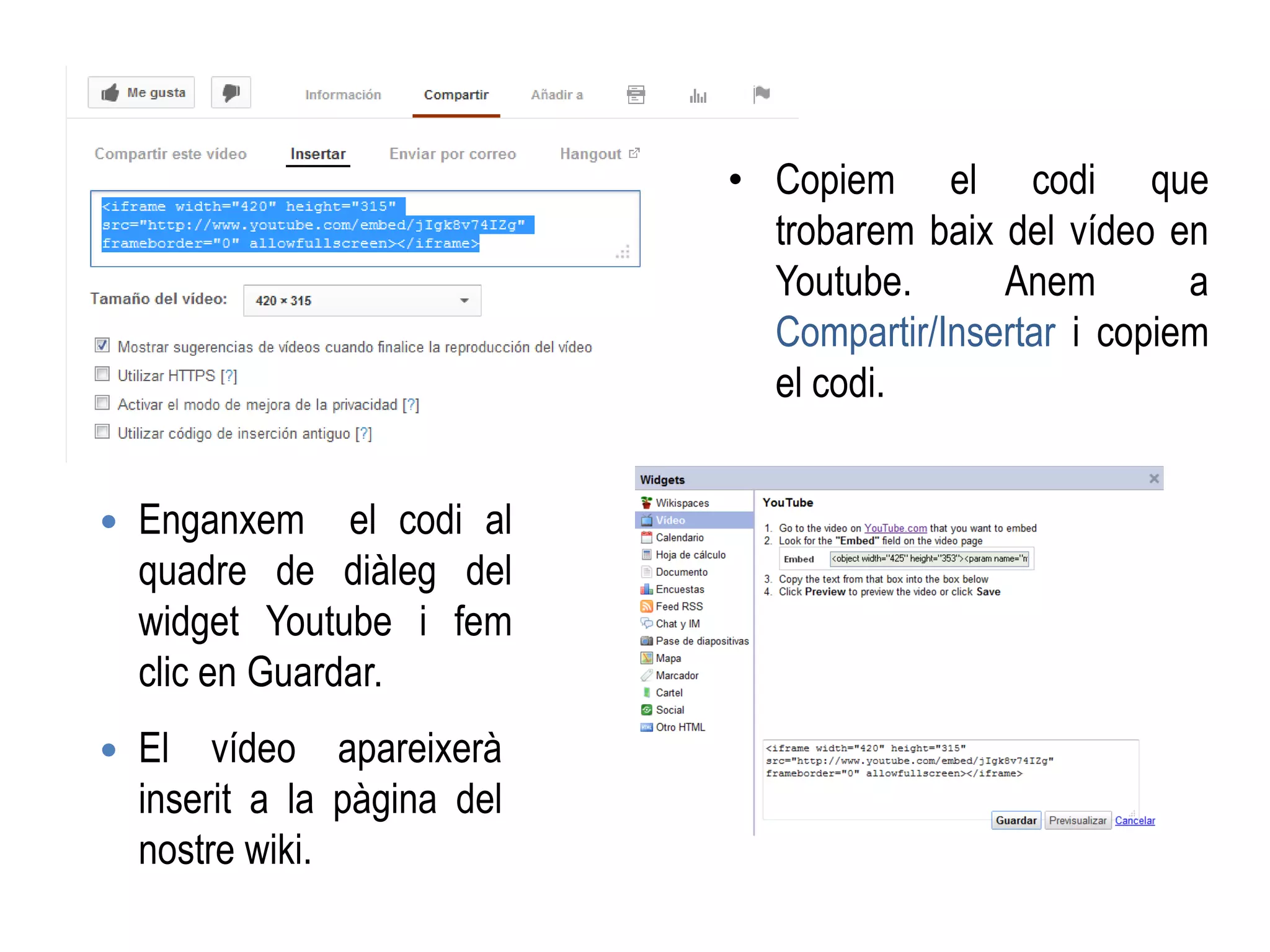1270x952 pixels.
Task: Show video statistics bar chart icon
Action: 698,95
